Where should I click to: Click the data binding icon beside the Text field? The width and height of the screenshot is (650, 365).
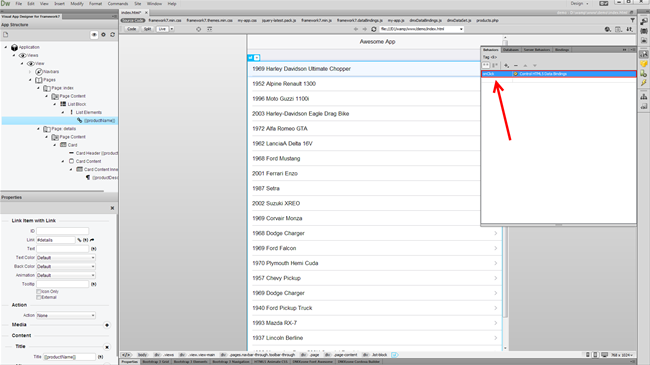[x=94, y=249]
